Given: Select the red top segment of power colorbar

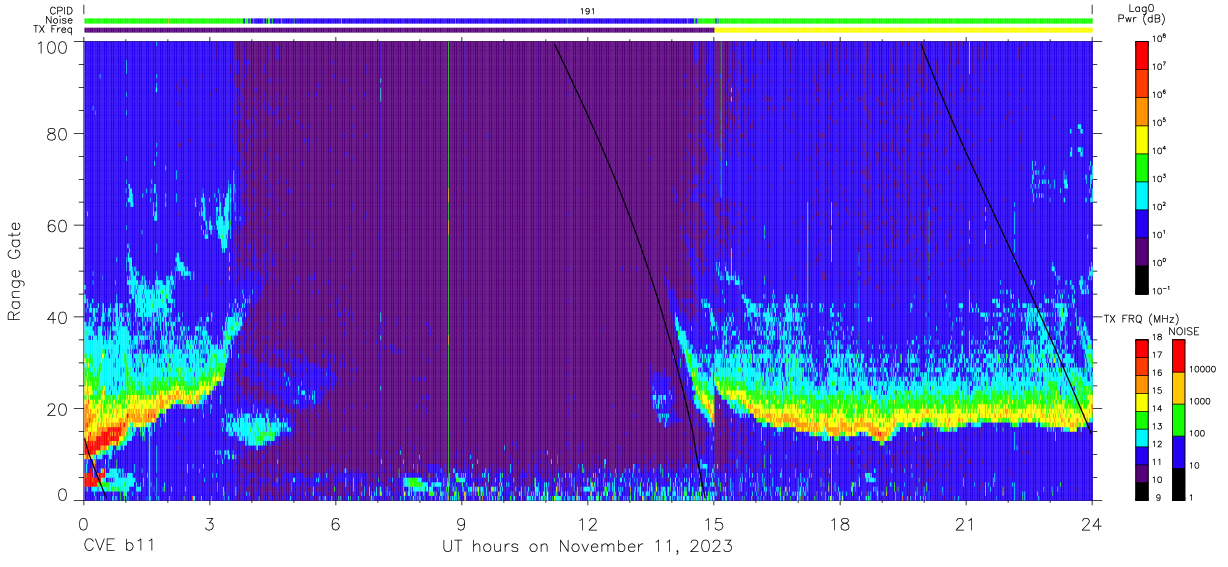Looking at the screenshot, I should (x=1142, y=55).
